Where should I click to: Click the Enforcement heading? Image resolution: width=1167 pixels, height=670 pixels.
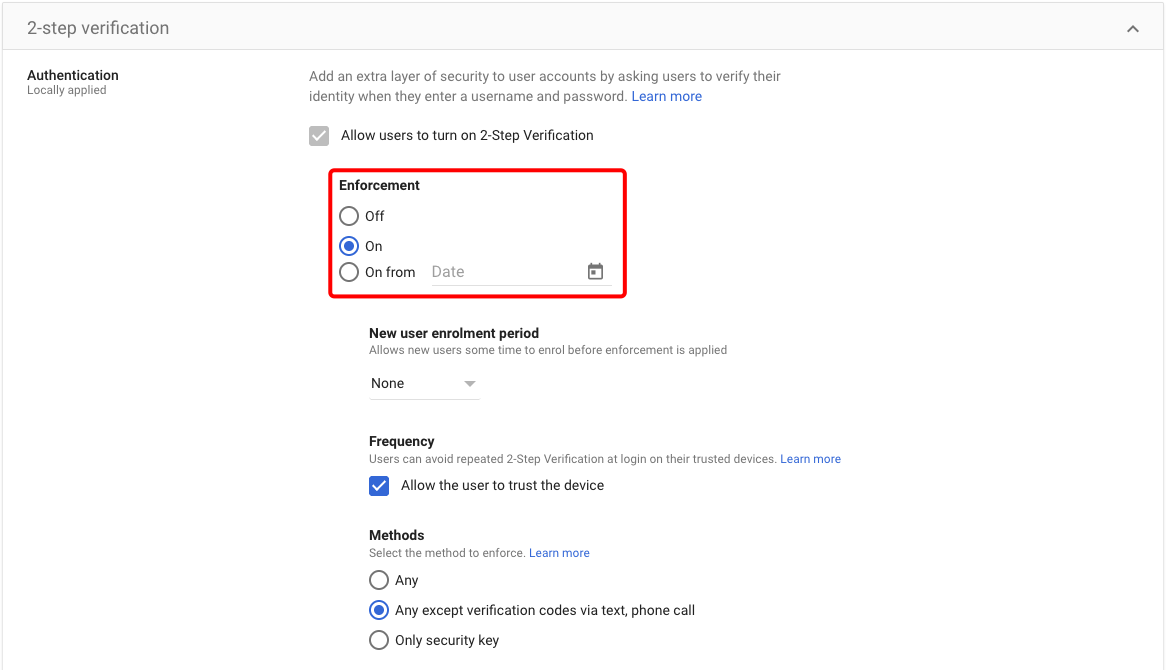(379, 186)
